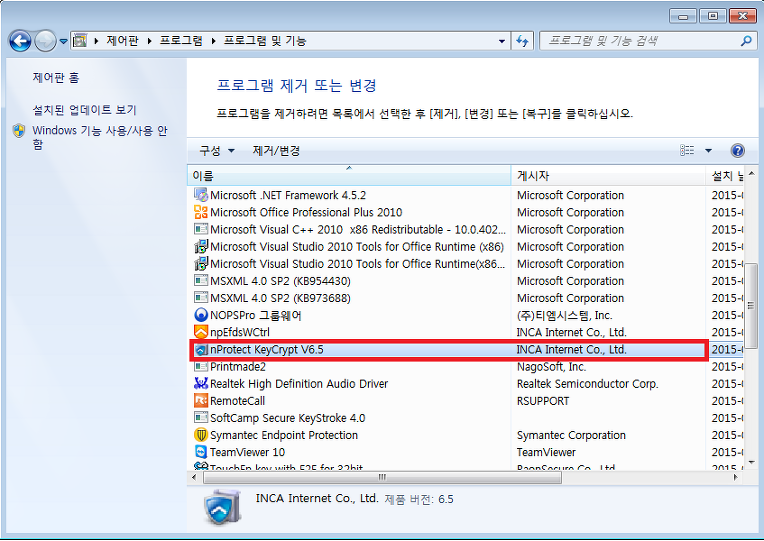Click the 제거/변경 toolbar button

[276, 151]
